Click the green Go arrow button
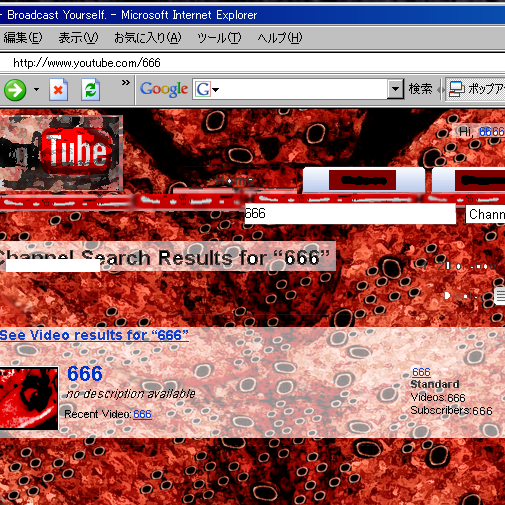 click(x=15, y=90)
